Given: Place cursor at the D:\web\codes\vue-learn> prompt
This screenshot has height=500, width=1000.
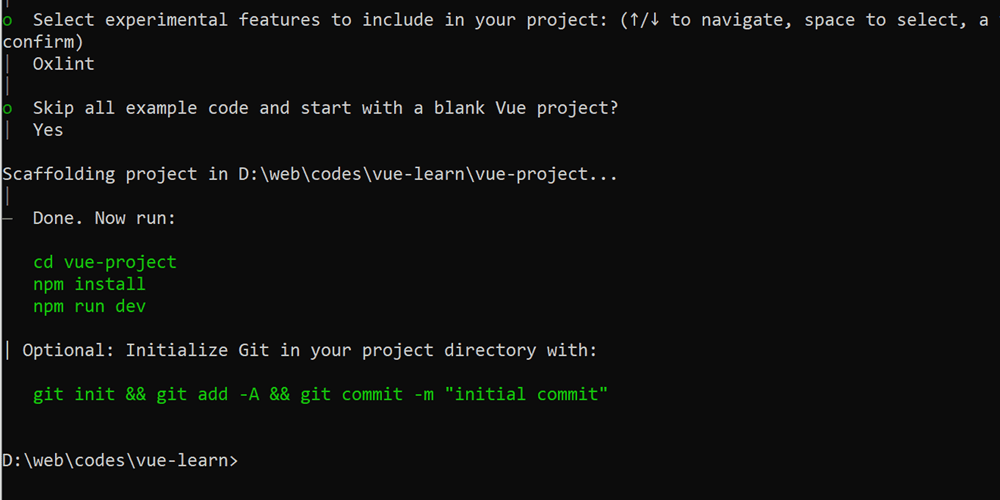Looking at the screenshot, I should pos(245,460).
